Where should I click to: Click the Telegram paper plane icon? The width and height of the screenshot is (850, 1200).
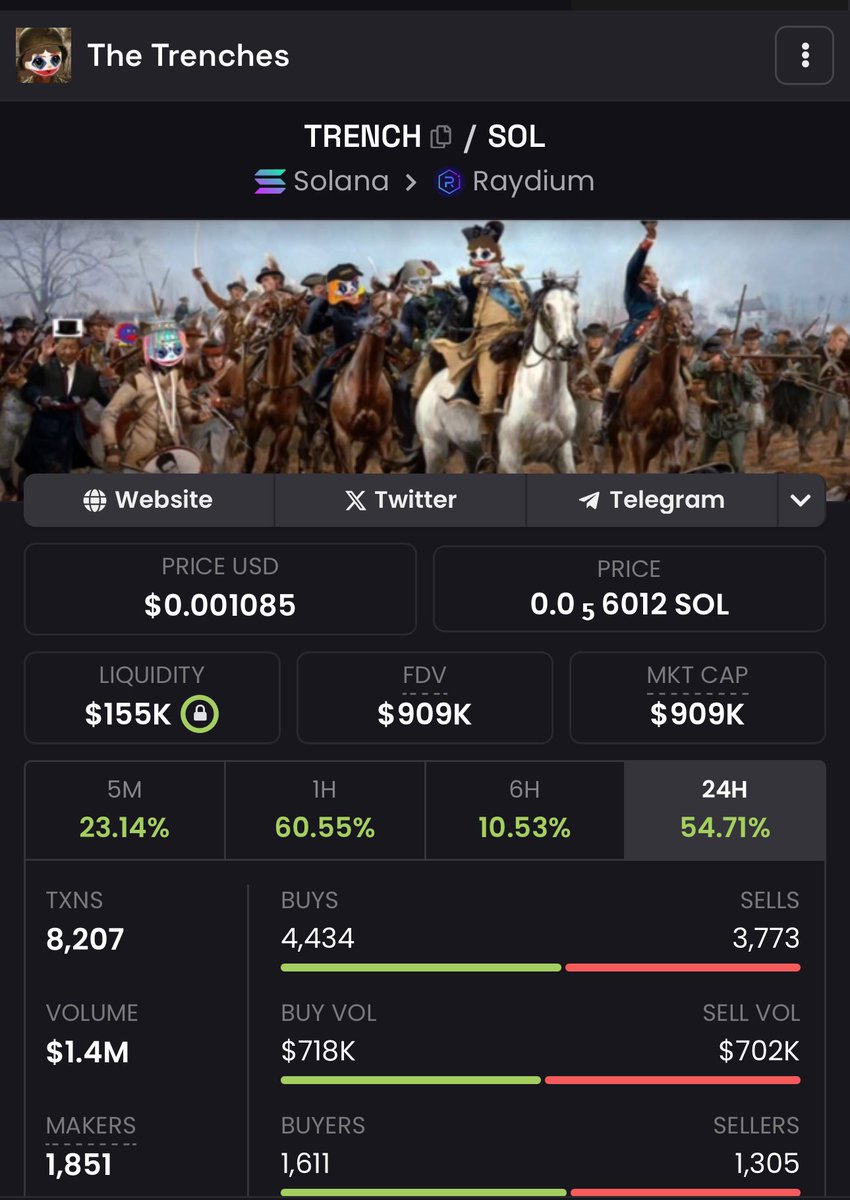point(589,500)
